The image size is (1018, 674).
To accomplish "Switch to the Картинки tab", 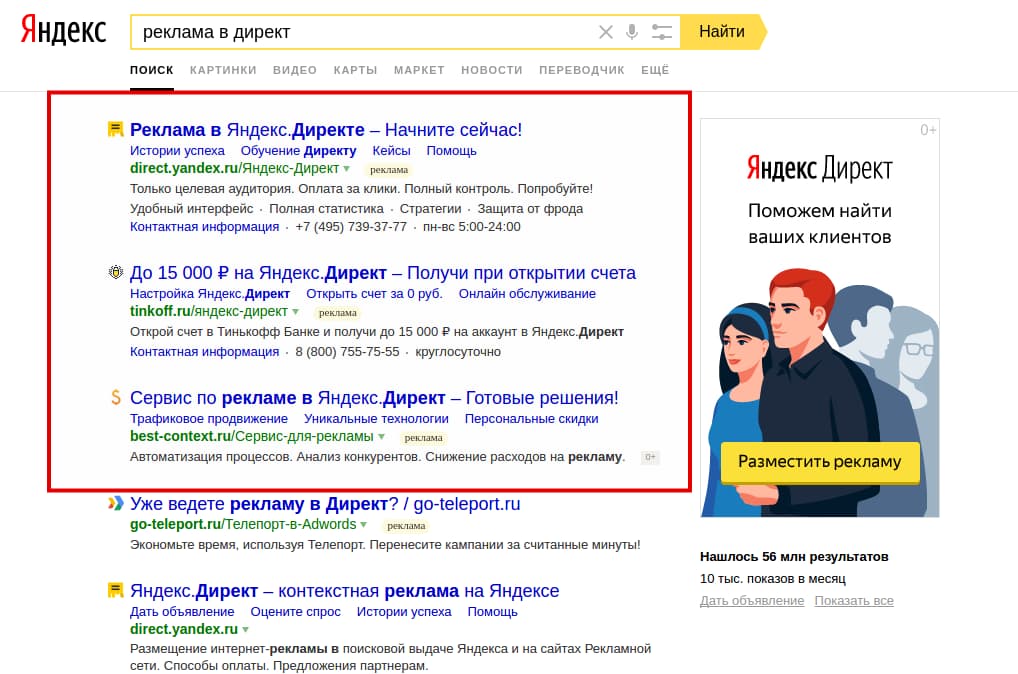I will click(x=222, y=70).
